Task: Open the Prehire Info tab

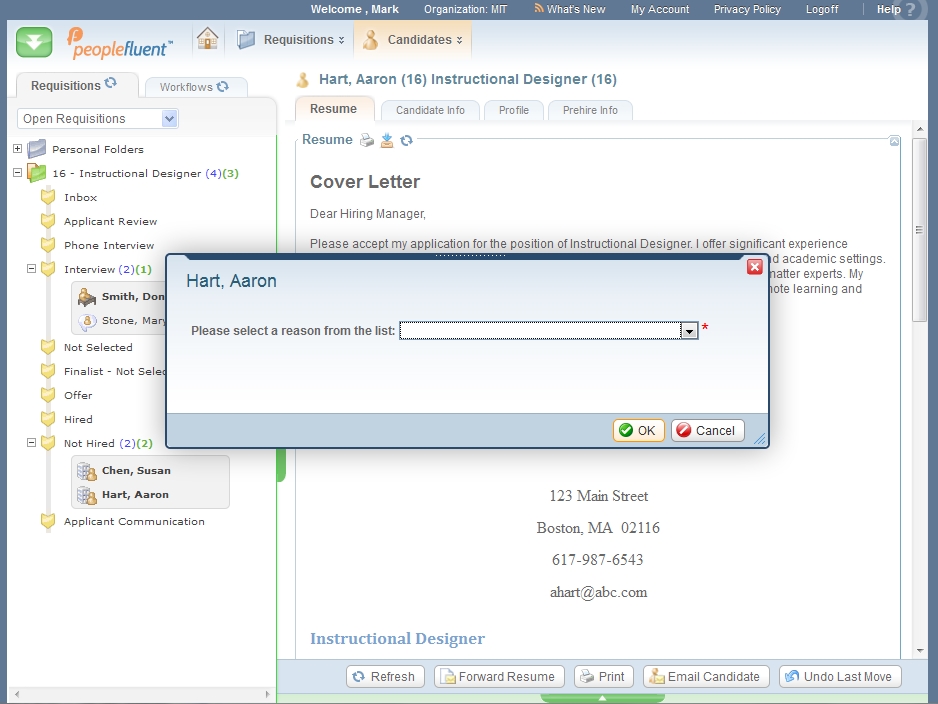Action: 590,110
